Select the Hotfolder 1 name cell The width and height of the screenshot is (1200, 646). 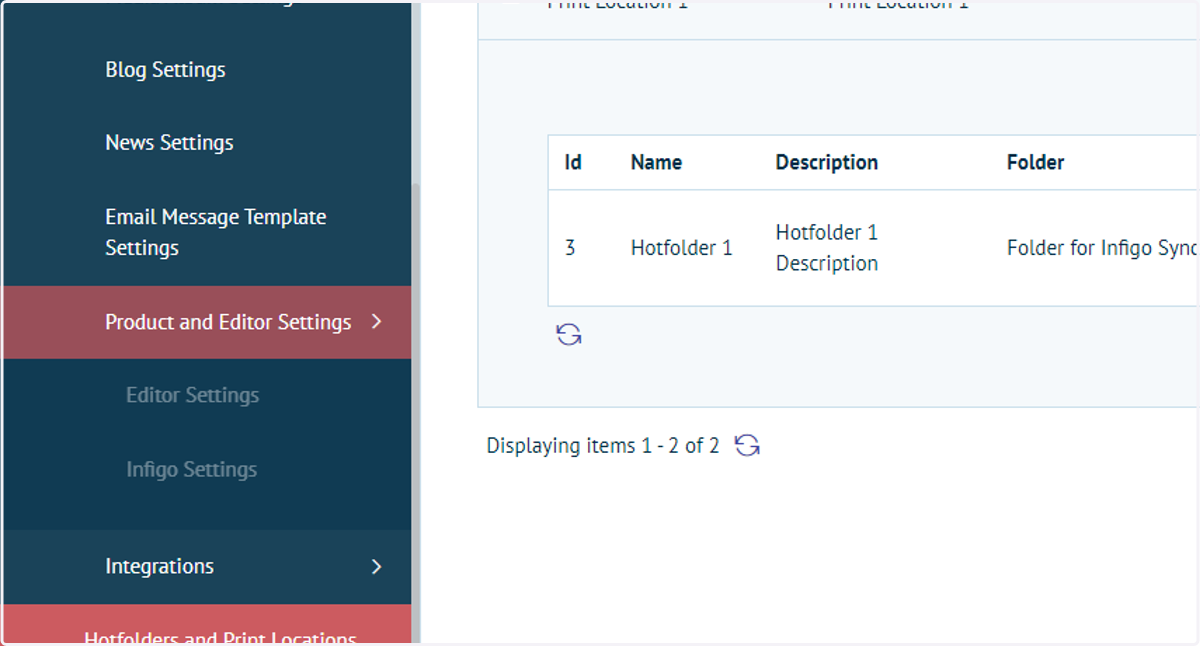(x=681, y=248)
